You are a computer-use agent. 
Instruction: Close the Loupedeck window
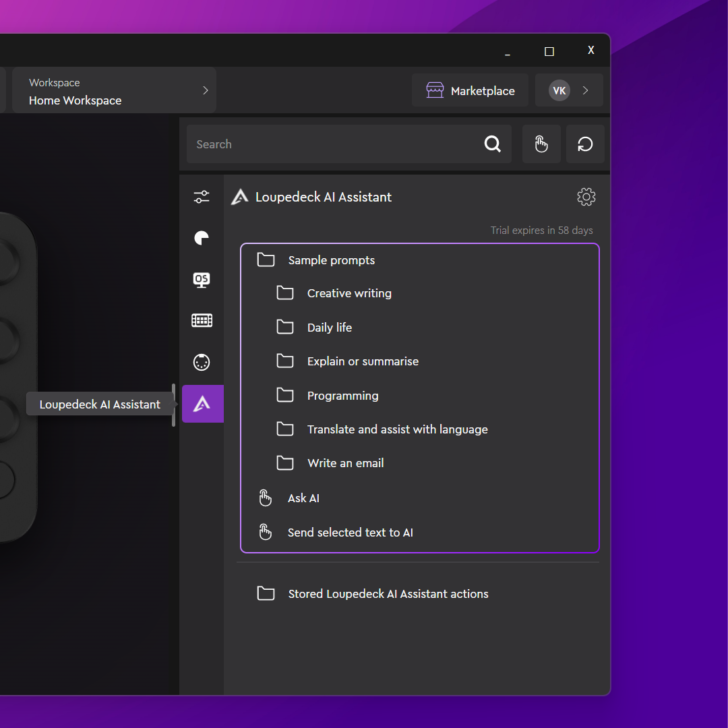pyautogui.click(x=591, y=50)
